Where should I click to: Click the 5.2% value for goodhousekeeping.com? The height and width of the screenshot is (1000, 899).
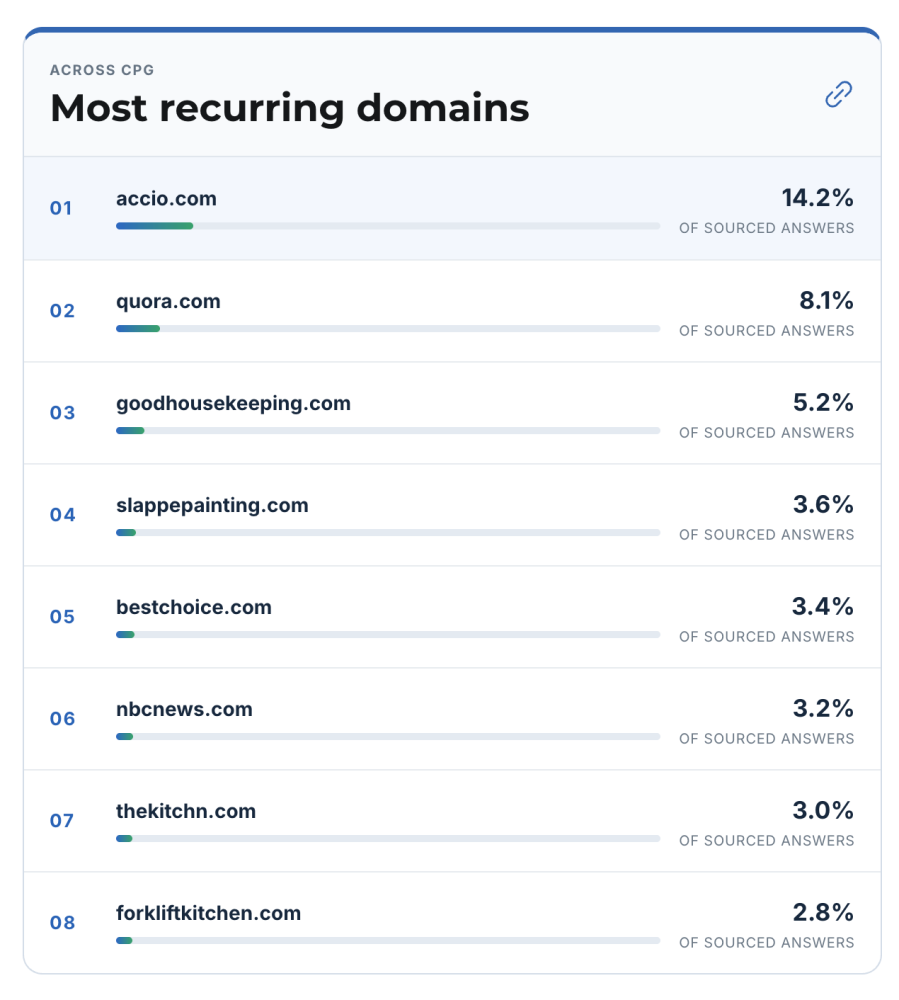824,402
